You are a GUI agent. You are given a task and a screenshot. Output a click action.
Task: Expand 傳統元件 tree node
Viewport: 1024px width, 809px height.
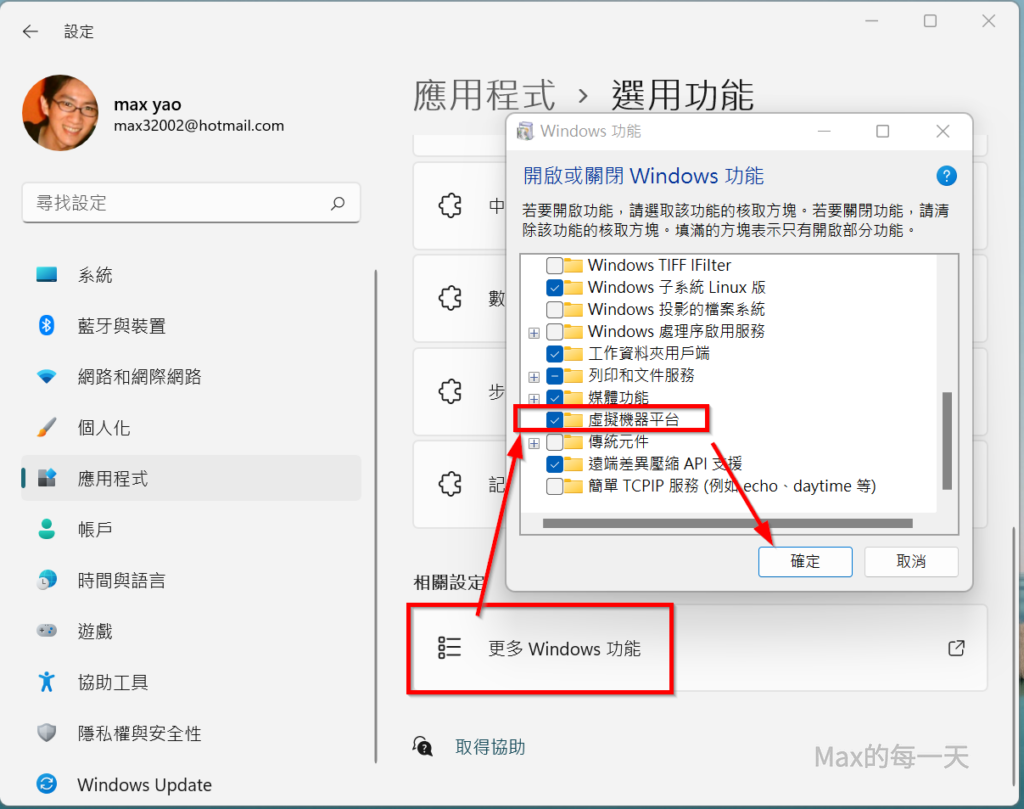(534, 443)
